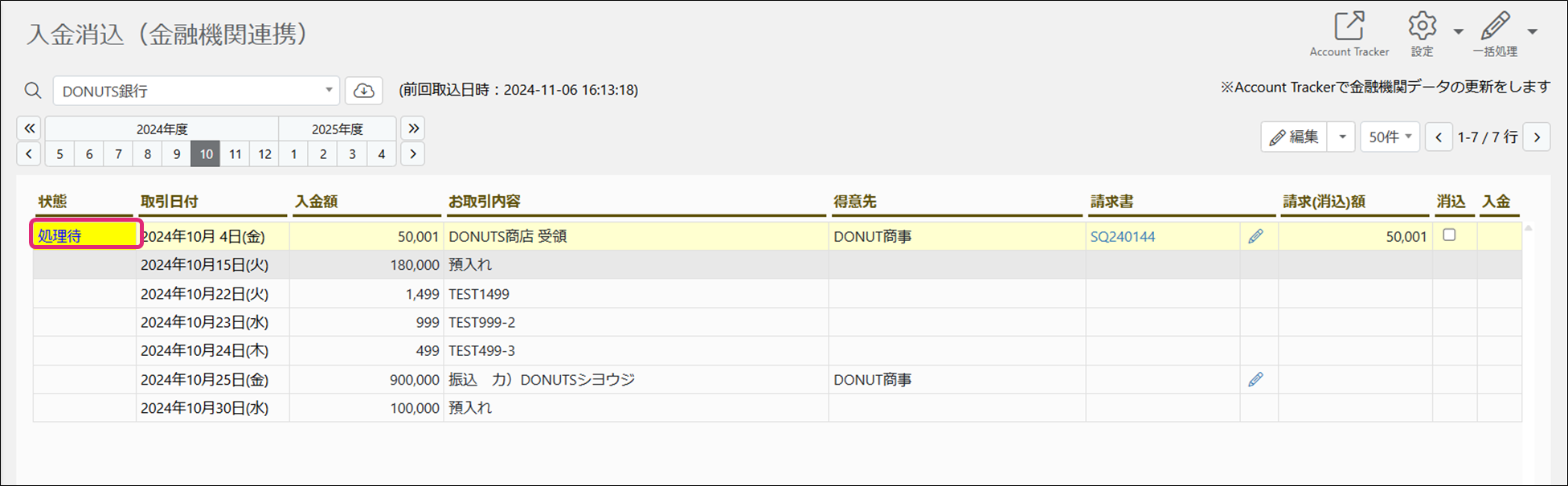Click the search magnifier icon

pyautogui.click(x=33, y=91)
